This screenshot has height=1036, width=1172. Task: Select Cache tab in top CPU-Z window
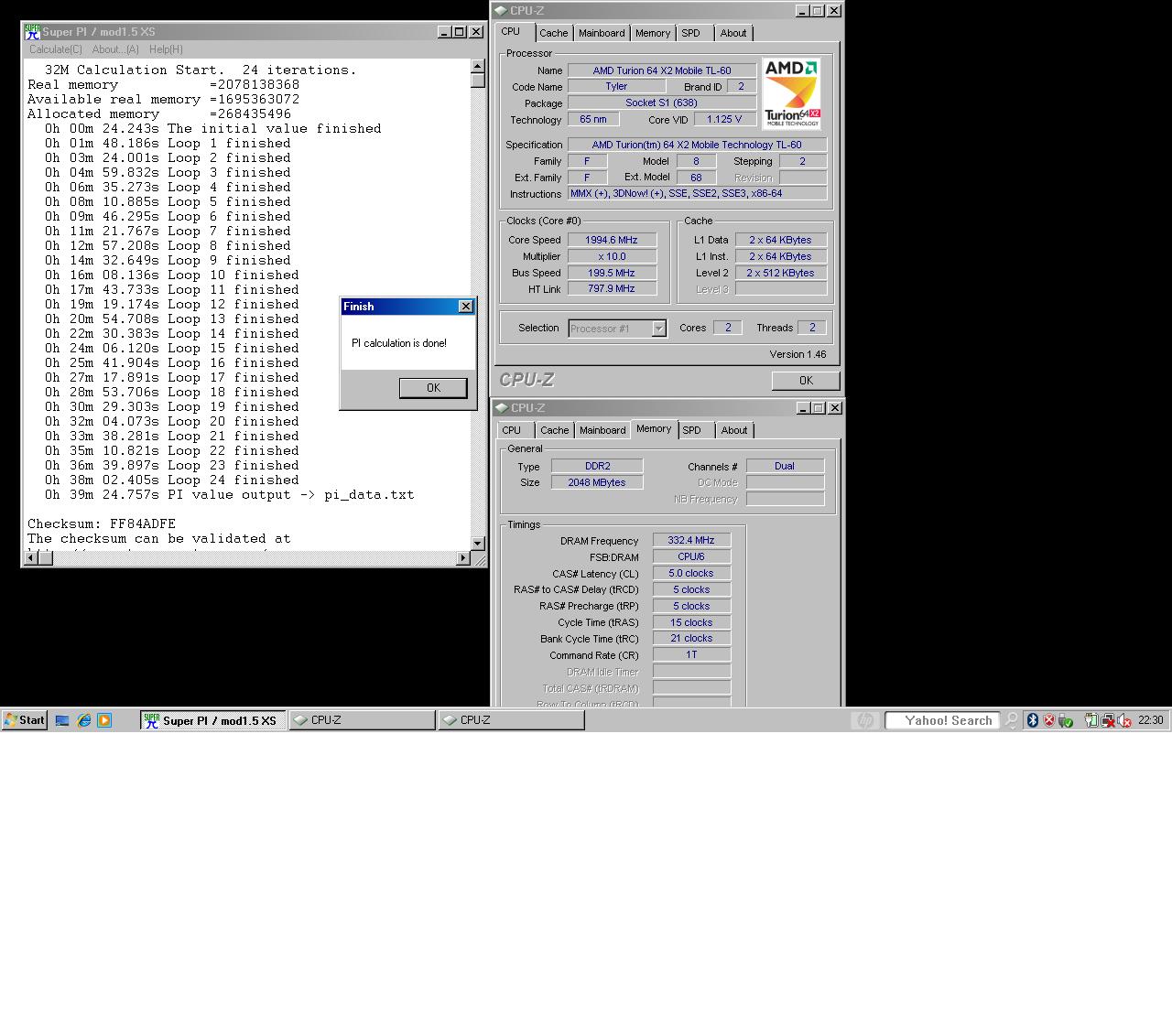[553, 33]
